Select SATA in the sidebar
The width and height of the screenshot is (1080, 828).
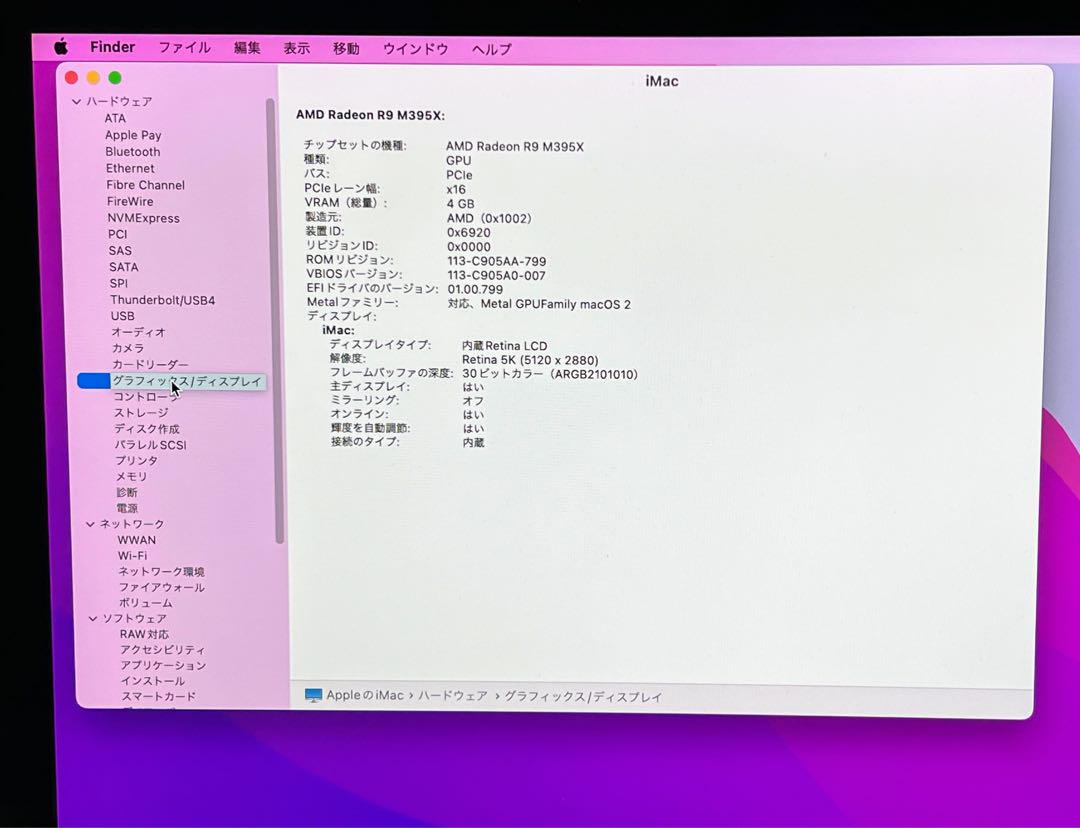tap(123, 267)
